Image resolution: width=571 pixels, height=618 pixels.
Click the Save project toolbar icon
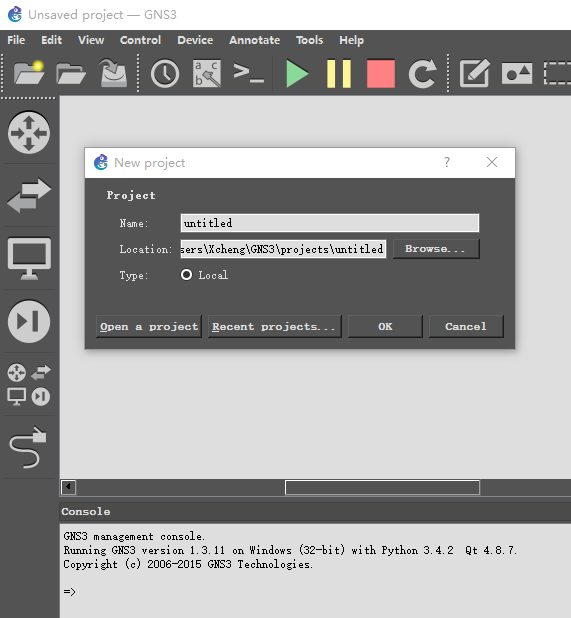(113, 73)
